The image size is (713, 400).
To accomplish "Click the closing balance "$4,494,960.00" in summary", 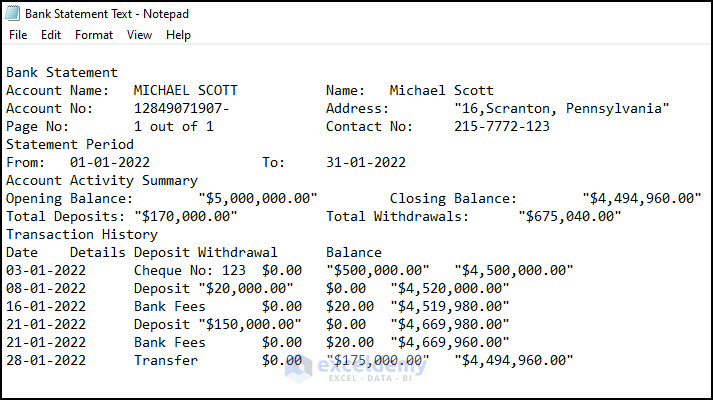I will [x=641, y=199].
